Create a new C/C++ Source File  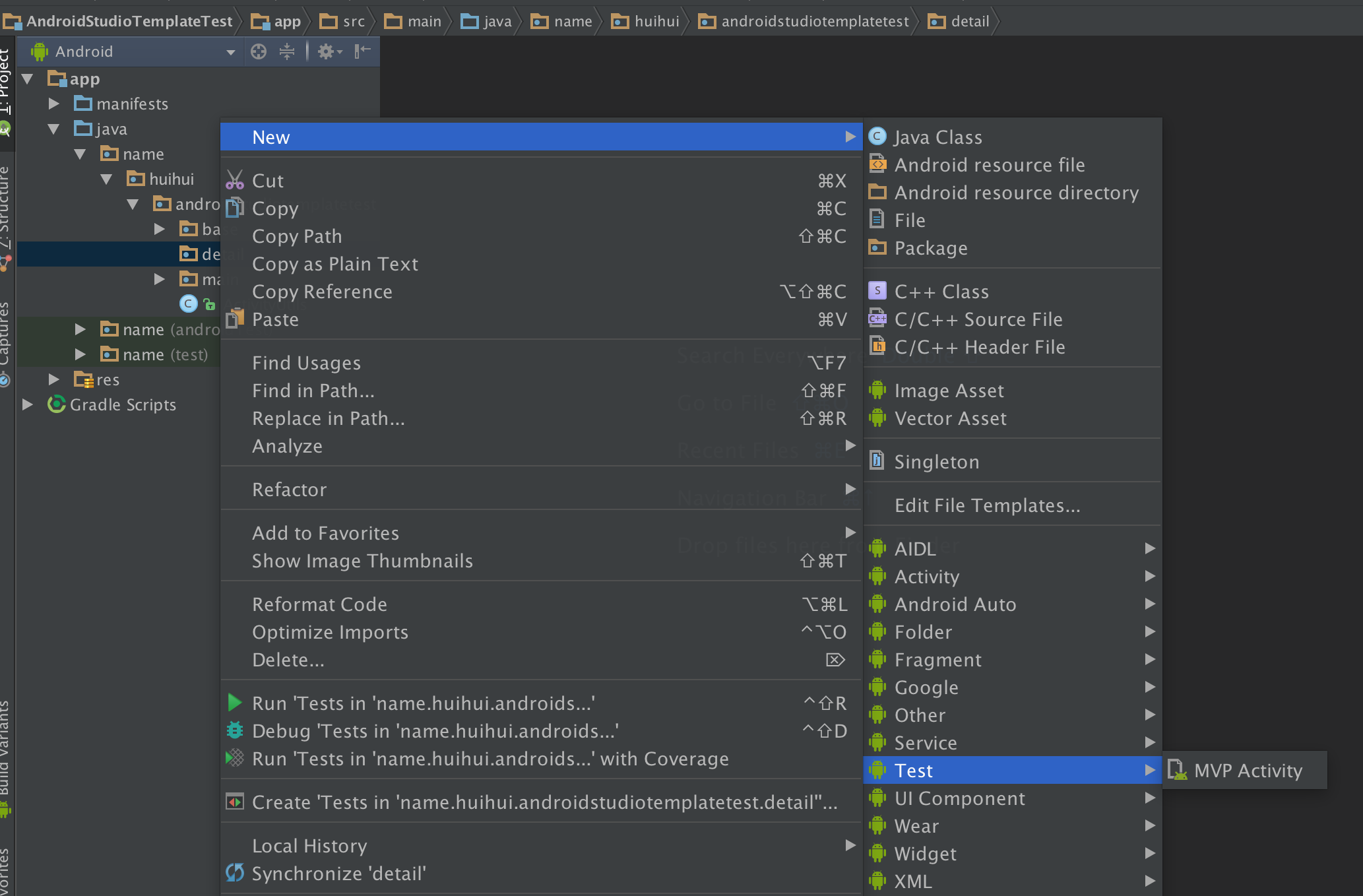[x=1012, y=319]
